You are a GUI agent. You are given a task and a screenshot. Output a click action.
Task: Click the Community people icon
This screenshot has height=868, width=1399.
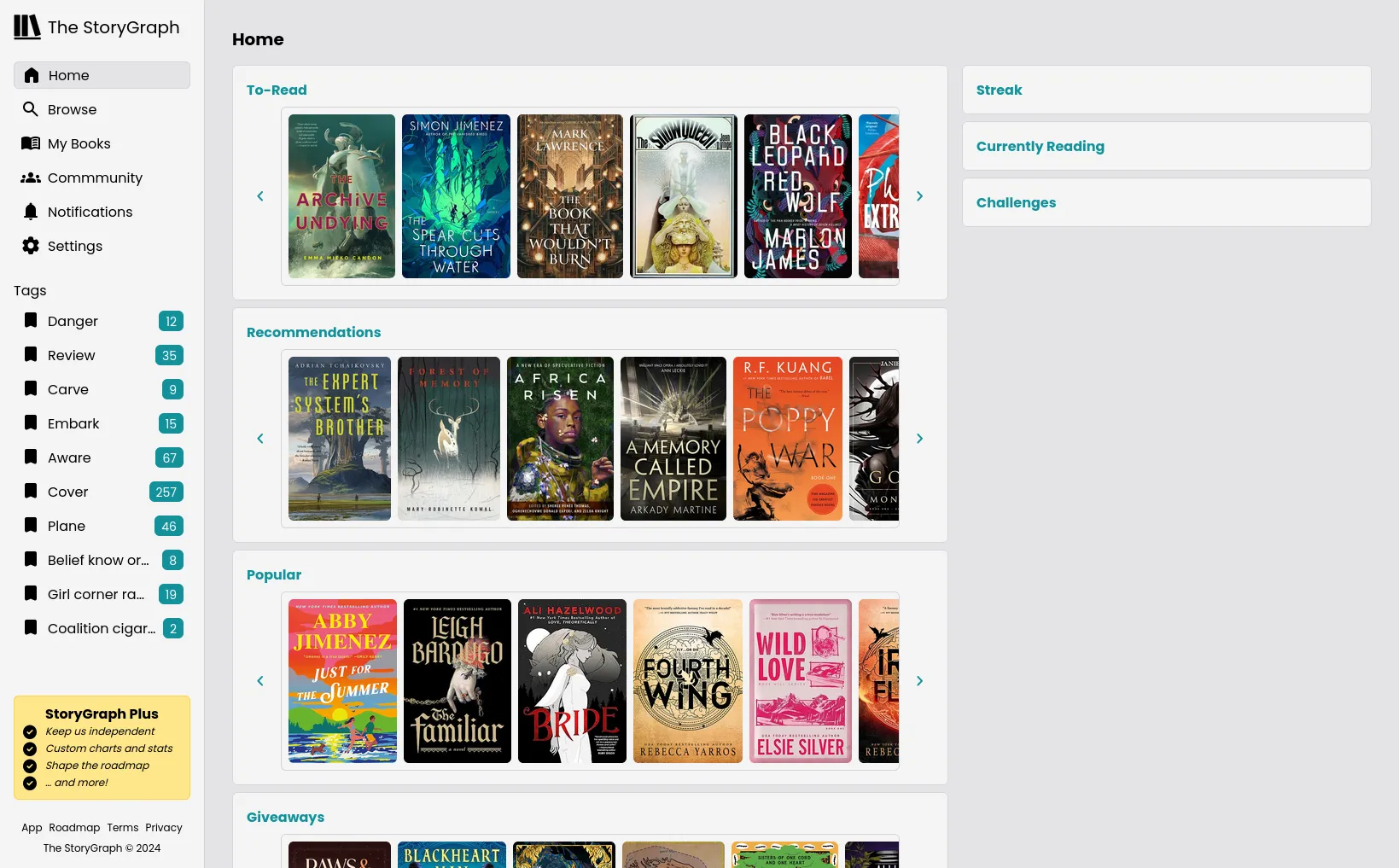point(31,178)
